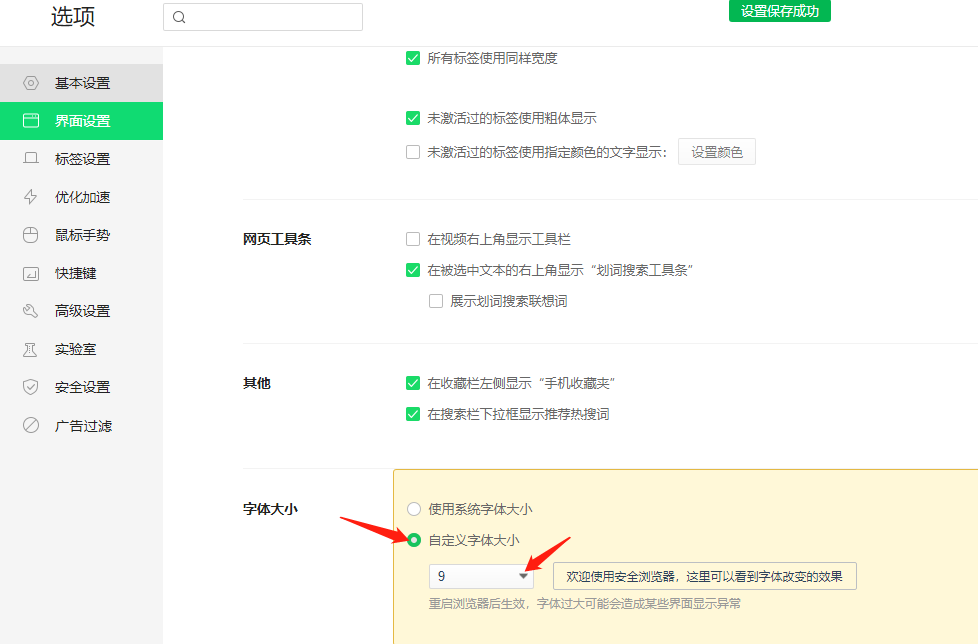Click the 实验室 flask icon
This screenshot has width=978, height=644.
30,350
